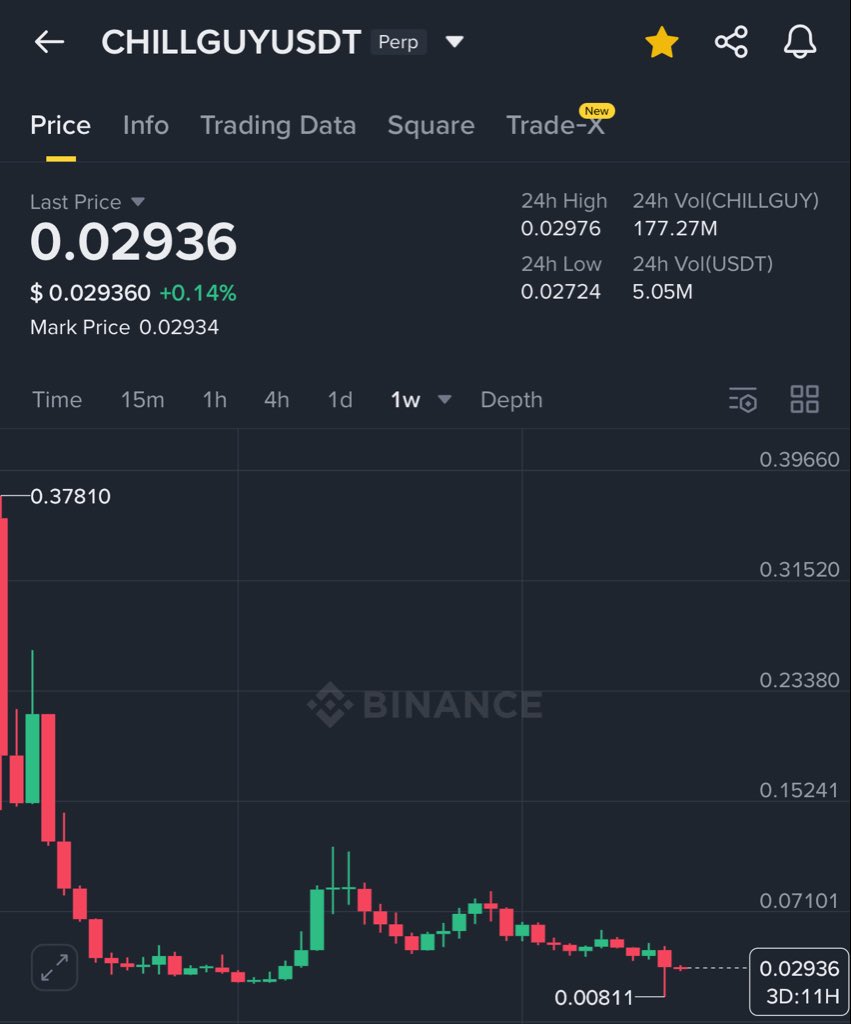Screen dimensions: 851x1024
Task: Tap the 24h High value 0.02976
Action: (560, 229)
